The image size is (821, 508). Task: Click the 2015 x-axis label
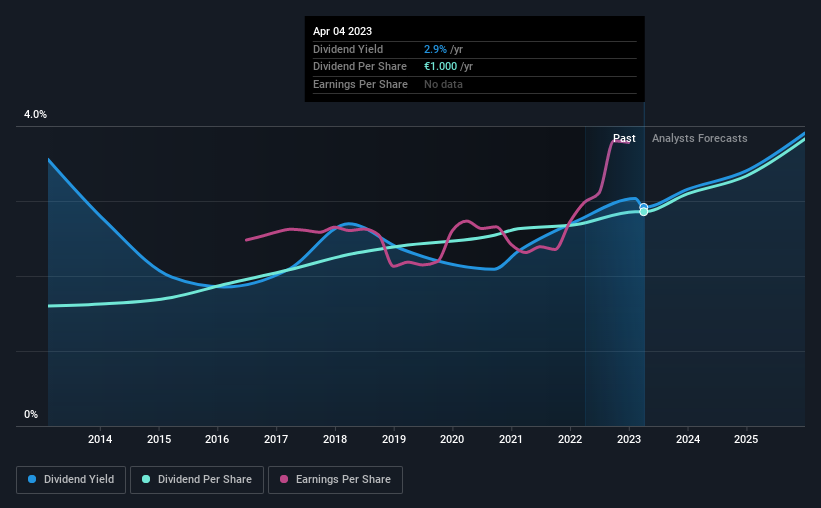tap(159, 439)
